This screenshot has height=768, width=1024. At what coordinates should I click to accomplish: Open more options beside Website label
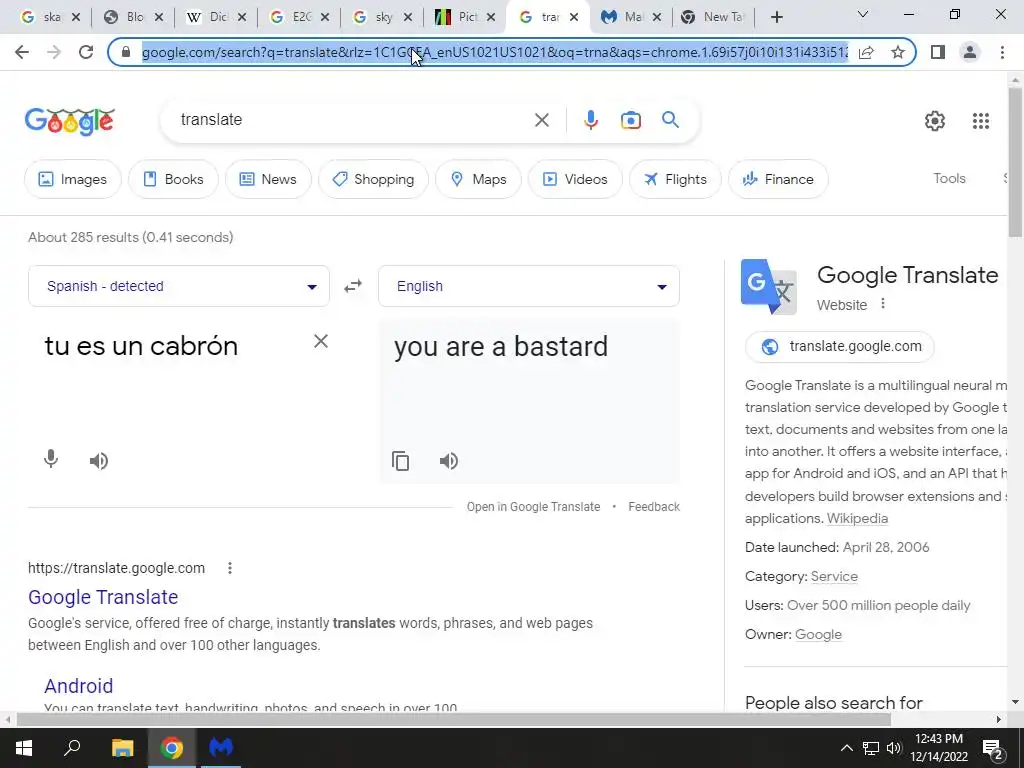pos(883,304)
